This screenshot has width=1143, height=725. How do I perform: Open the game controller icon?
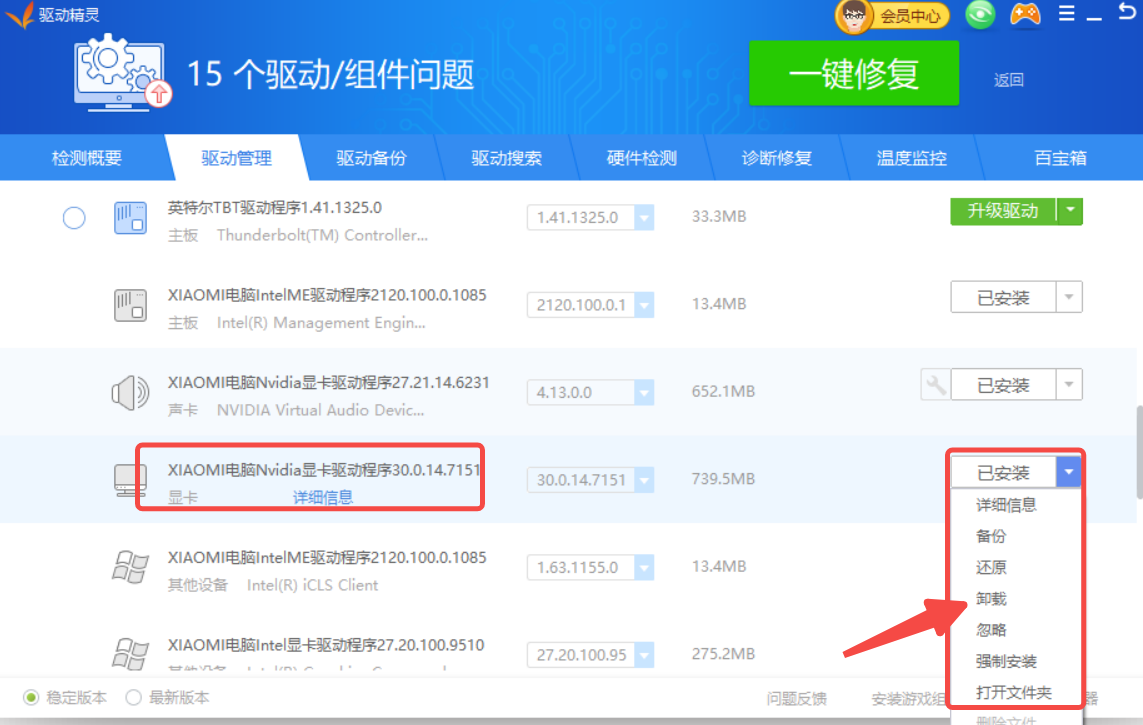click(1024, 15)
